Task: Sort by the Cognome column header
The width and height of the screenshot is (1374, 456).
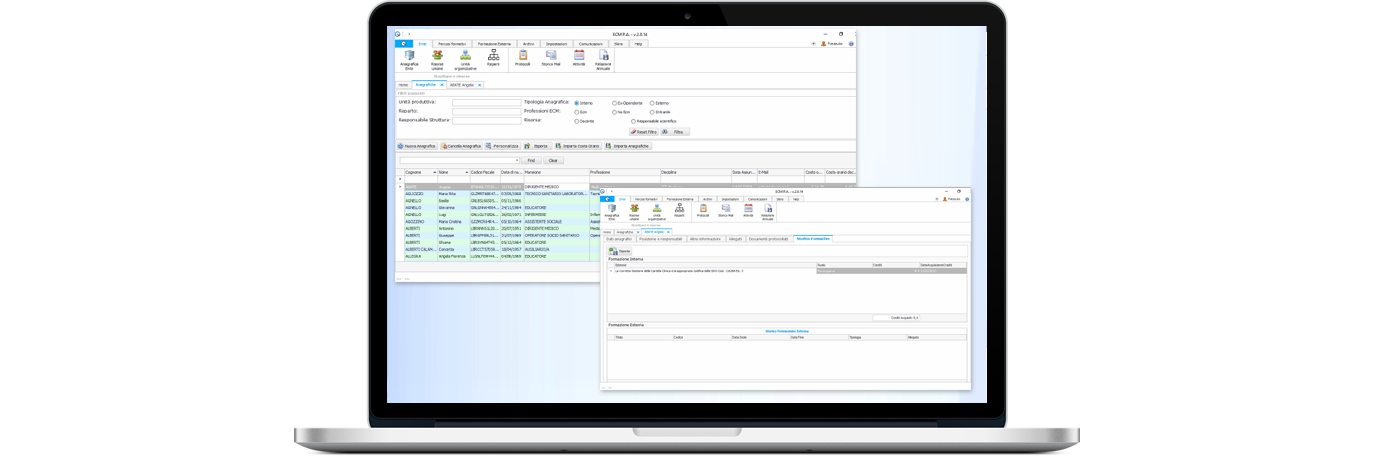Action: (x=420, y=173)
